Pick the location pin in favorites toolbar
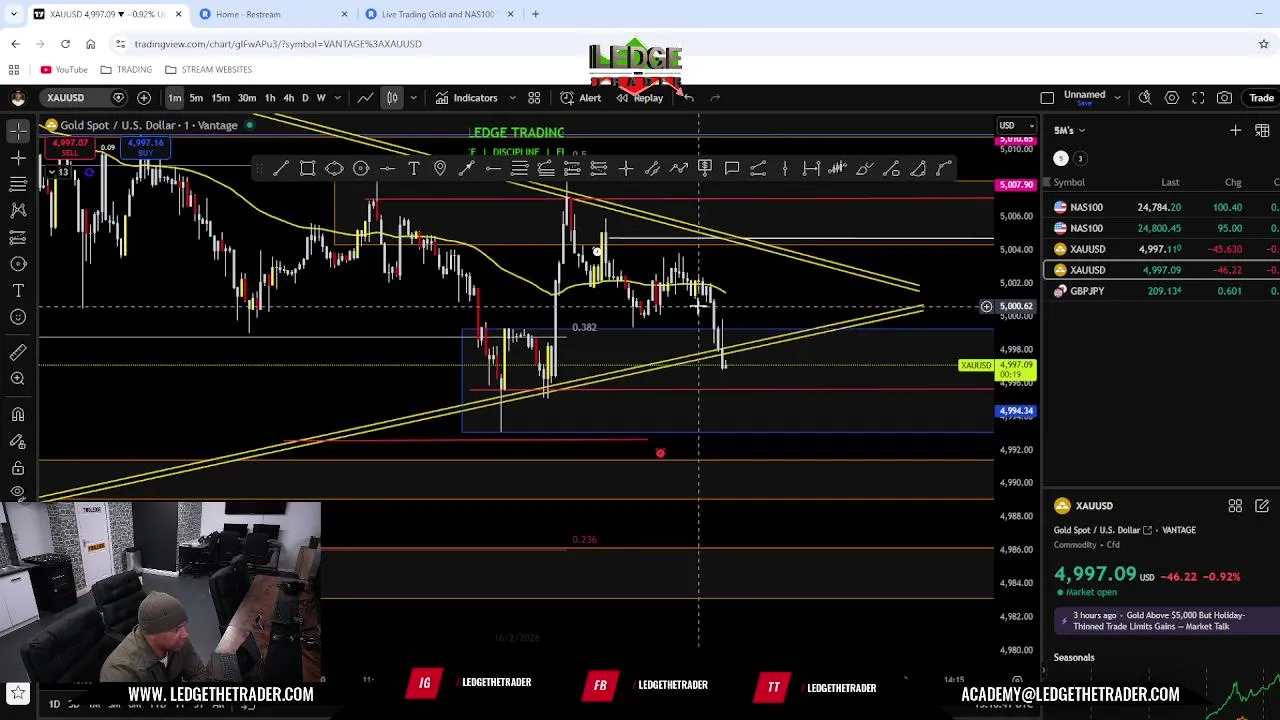Image resolution: width=1280 pixels, height=720 pixels. coord(440,168)
